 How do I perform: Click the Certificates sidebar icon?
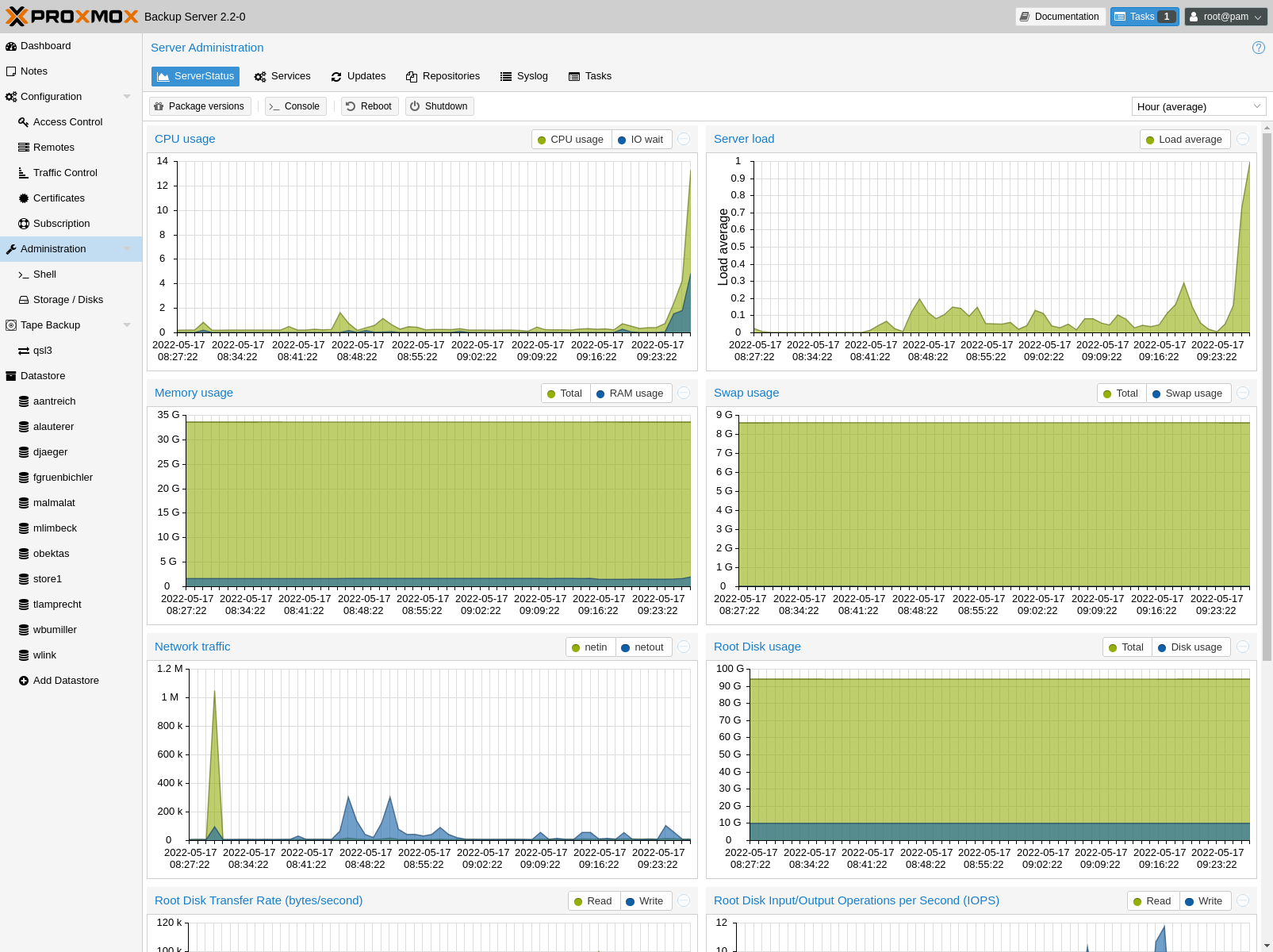[24, 198]
